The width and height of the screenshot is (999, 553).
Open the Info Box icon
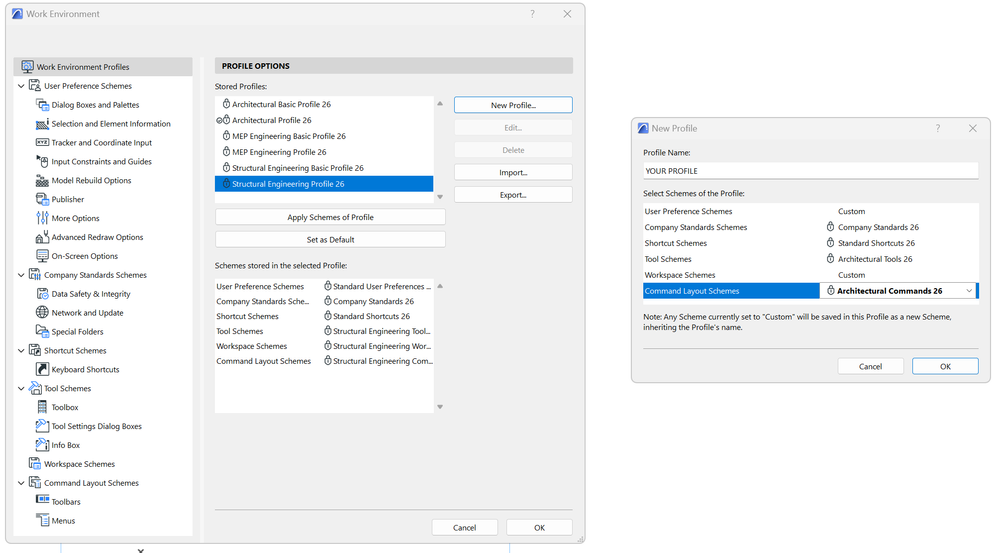point(42,445)
